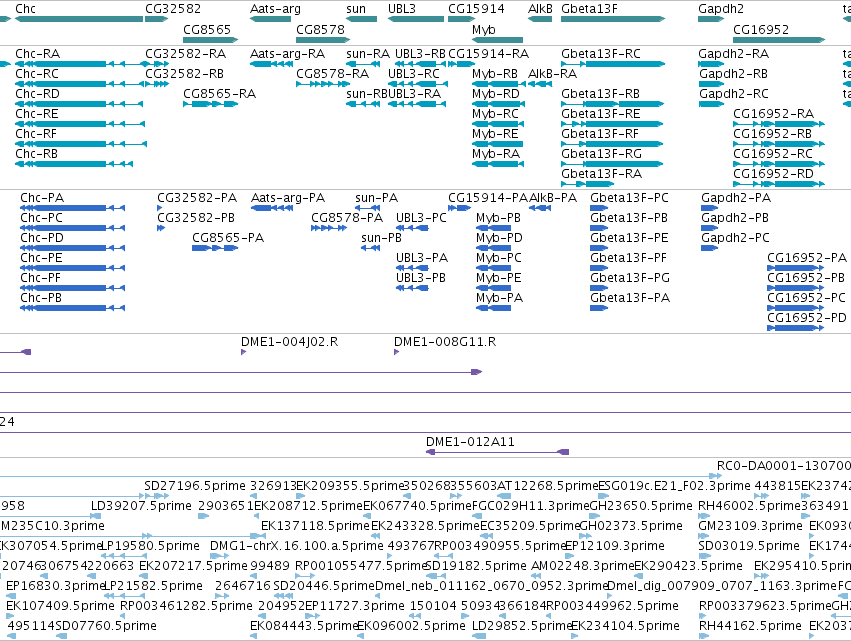Select the CG8565 gene bar
This screenshot has height=641, width=851.
[x=211, y=40]
